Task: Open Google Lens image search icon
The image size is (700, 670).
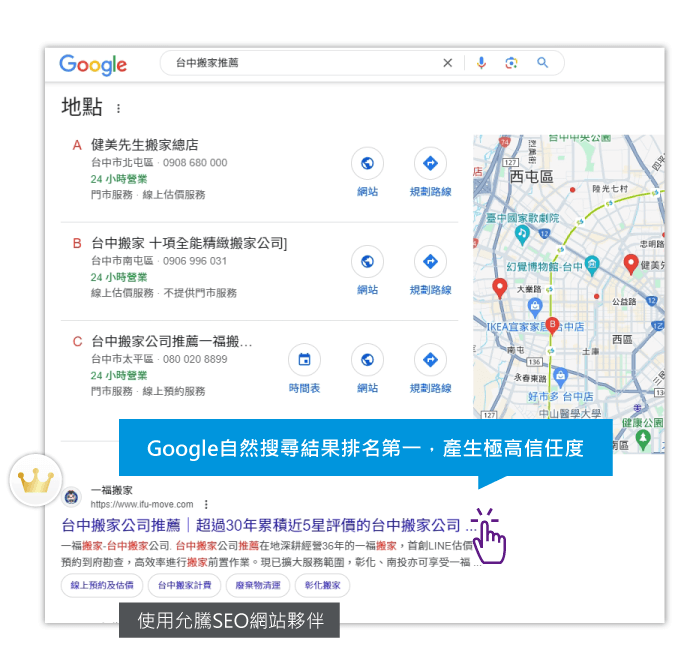Action: click(511, 63)
